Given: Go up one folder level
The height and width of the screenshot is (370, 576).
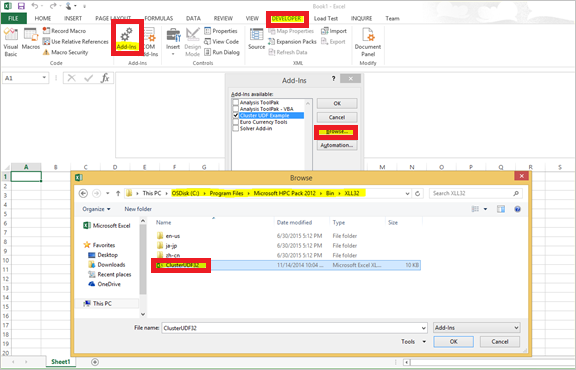Looking at the screenshot, I should [x=118, y=193].
